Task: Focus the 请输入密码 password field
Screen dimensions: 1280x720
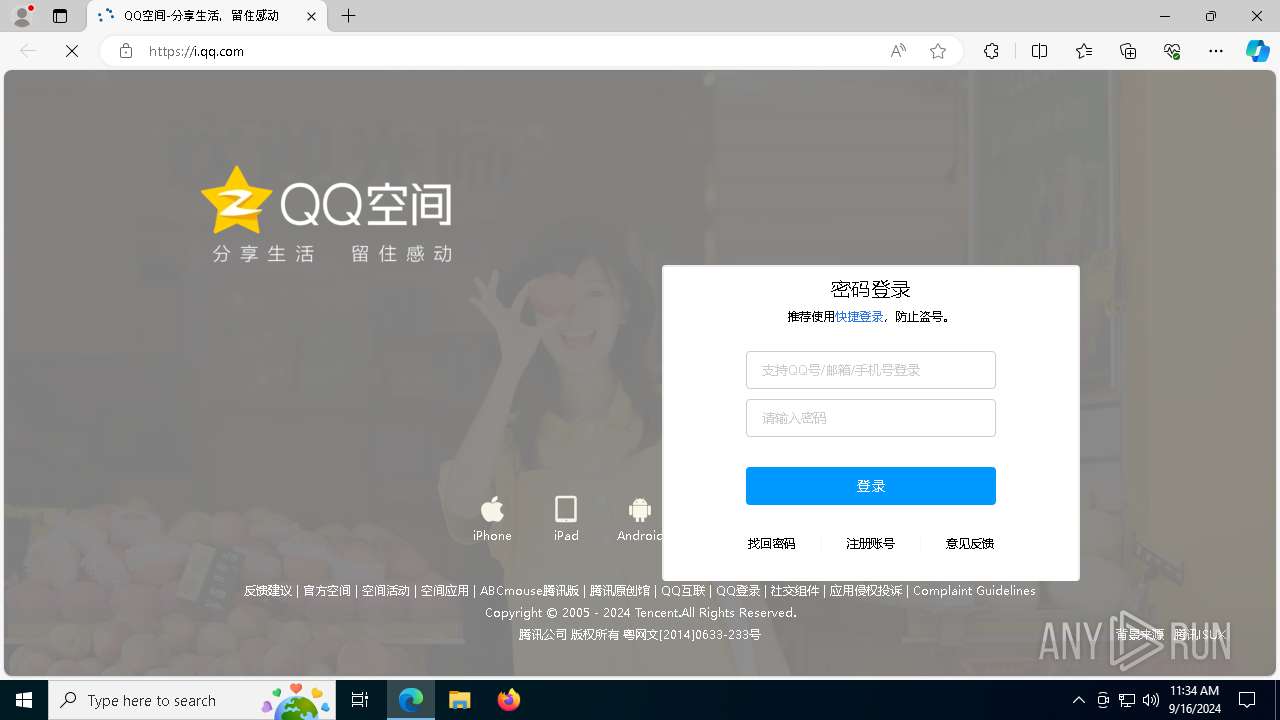Action: 871,418
